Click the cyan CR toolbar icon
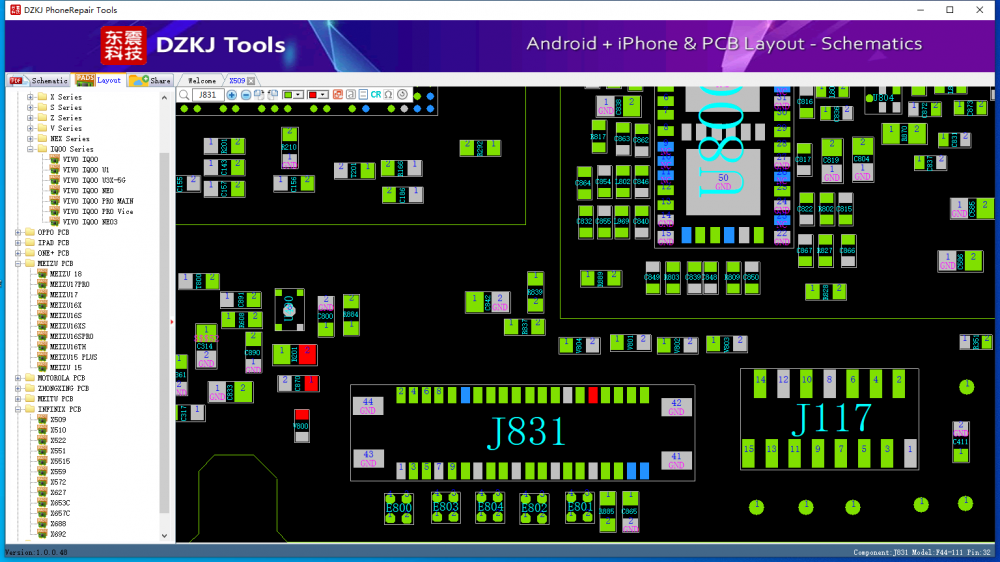The height and width of the screenshot is (562, 1000). point(376,95)
